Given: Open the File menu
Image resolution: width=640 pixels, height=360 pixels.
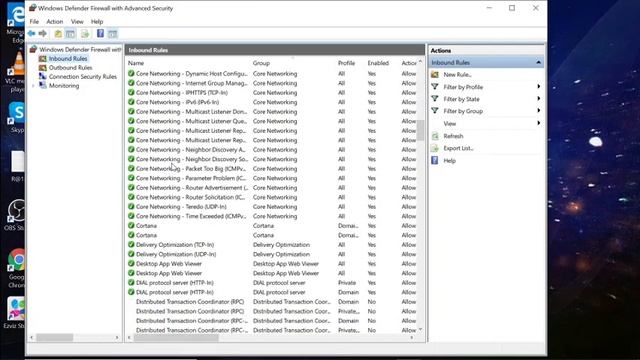Looking at the screenshot, I should (34, 22).
